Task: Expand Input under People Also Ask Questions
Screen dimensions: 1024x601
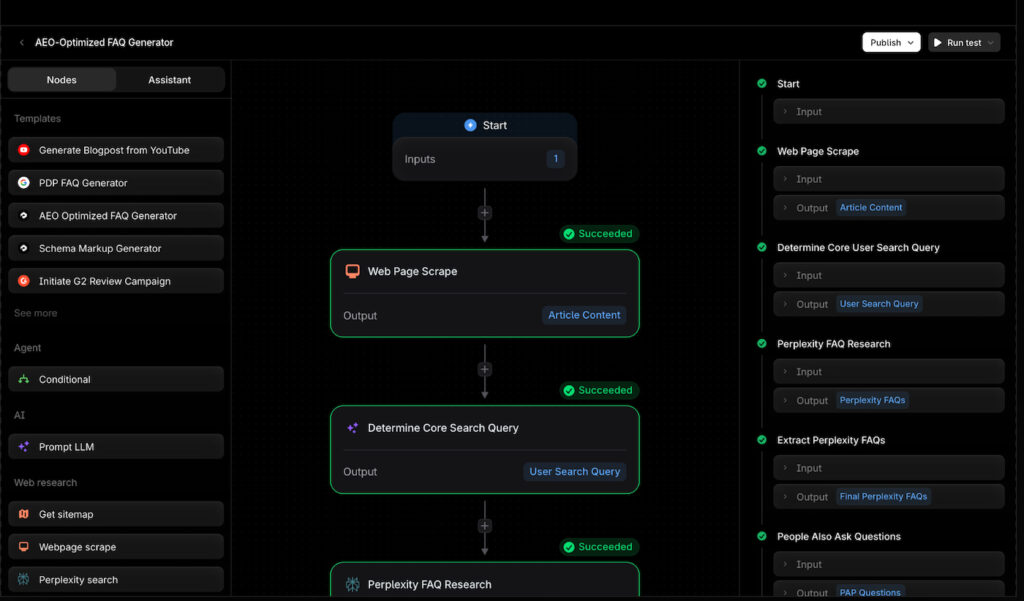Action: 889,564
